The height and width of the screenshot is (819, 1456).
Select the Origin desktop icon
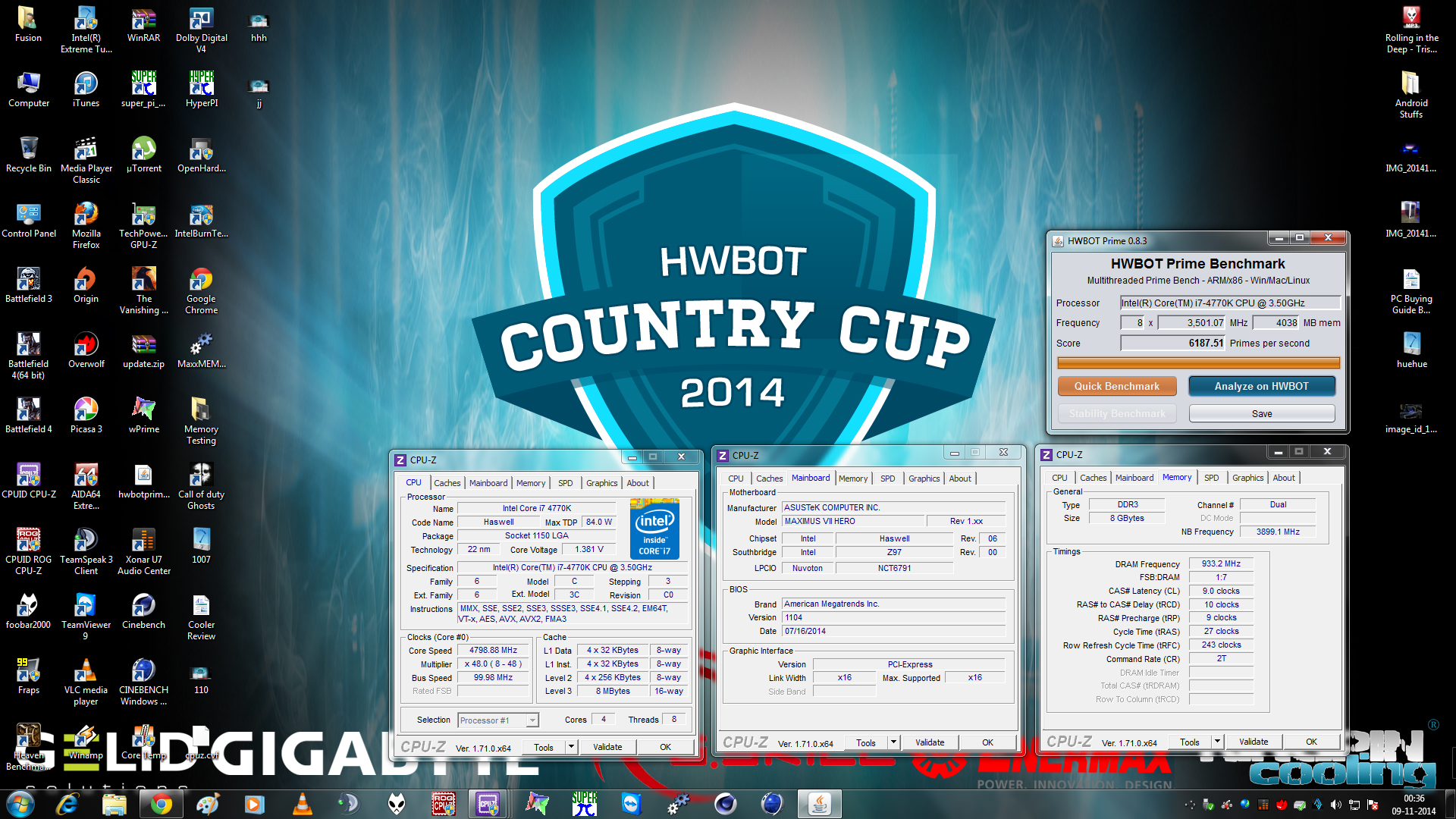[86, 285]
